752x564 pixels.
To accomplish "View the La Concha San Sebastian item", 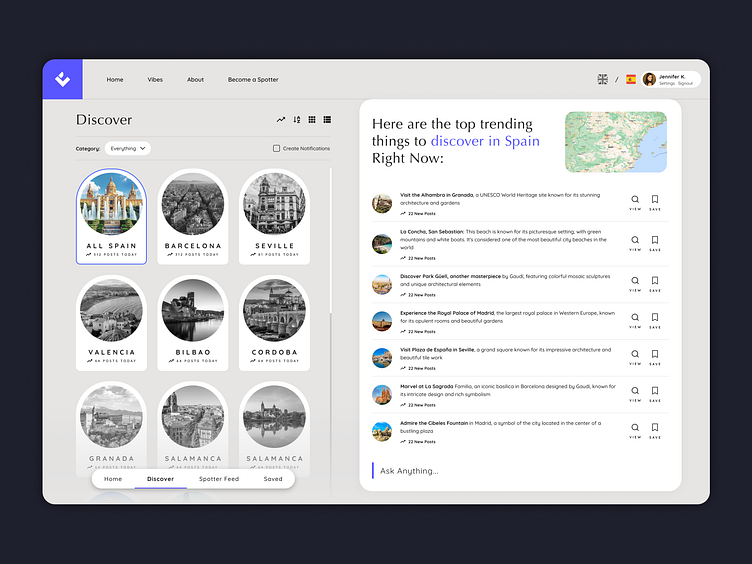I will click(x=635, y=243).
